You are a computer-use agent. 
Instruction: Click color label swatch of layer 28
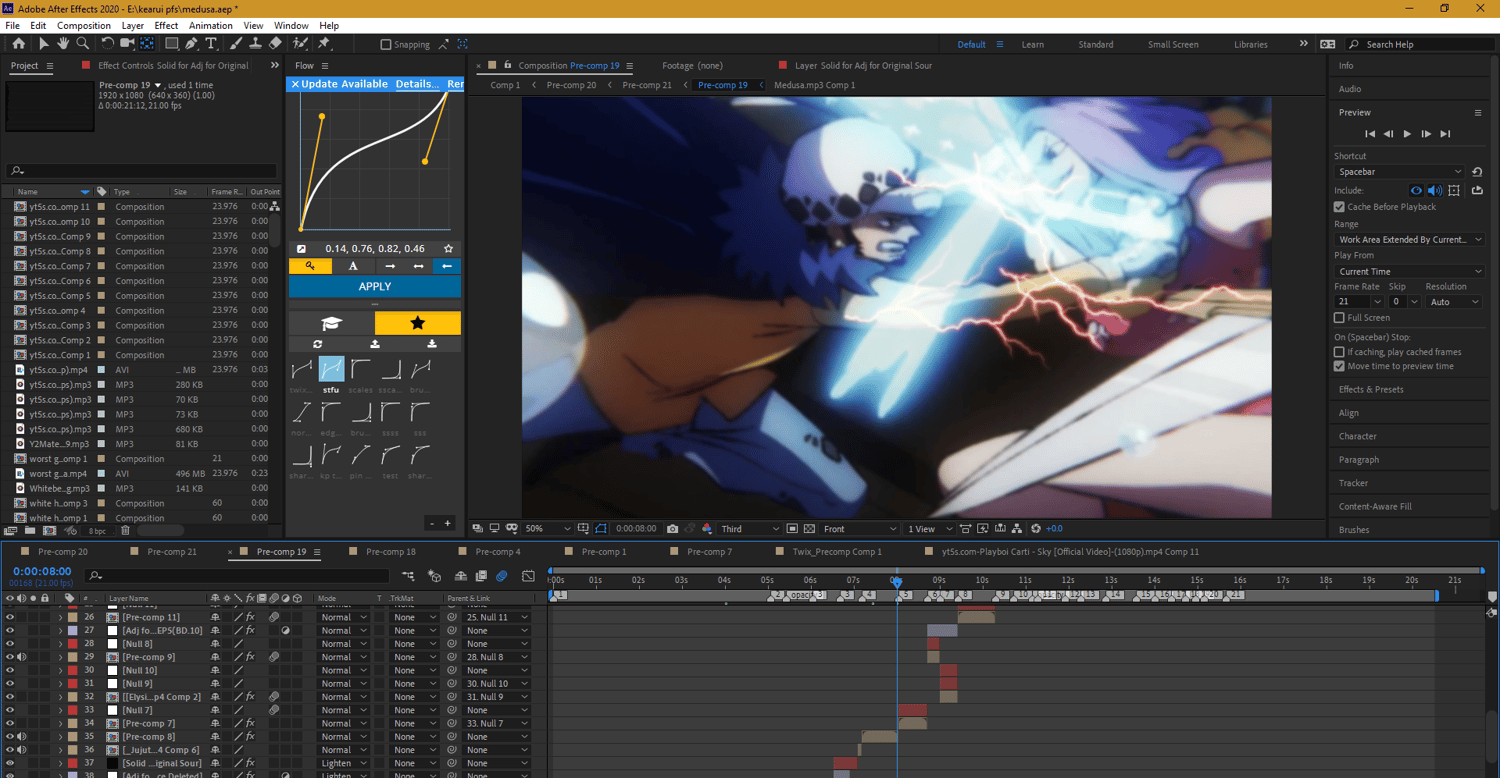[72, 644]
